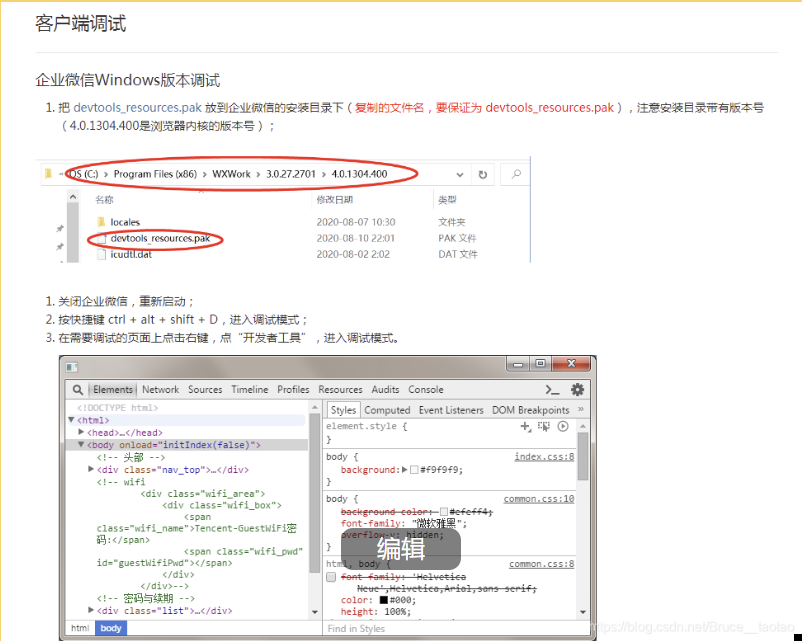
Task: Switch to the Elements tab
Action: point(113,390)
